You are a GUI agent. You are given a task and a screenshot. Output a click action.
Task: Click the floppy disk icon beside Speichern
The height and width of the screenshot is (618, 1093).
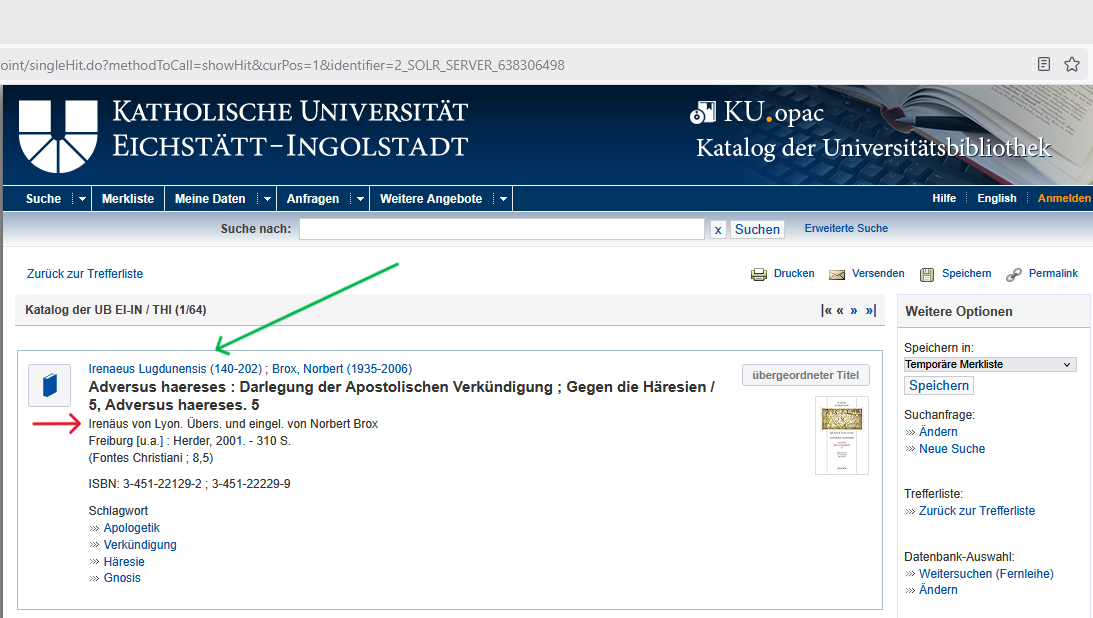coord(927,275)
